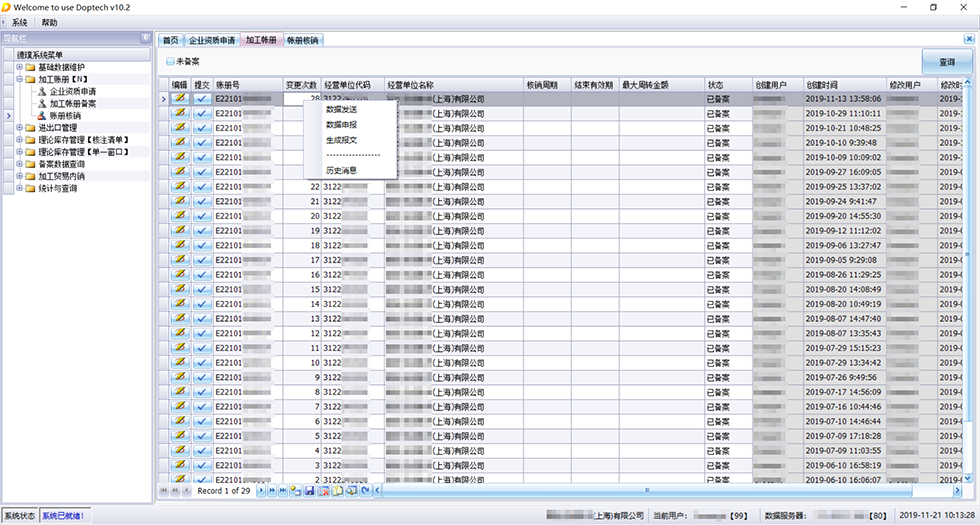Viewport: 980px width, 525px height.
Task: Toggle the 未备案 checkbox
Action: 169,62
